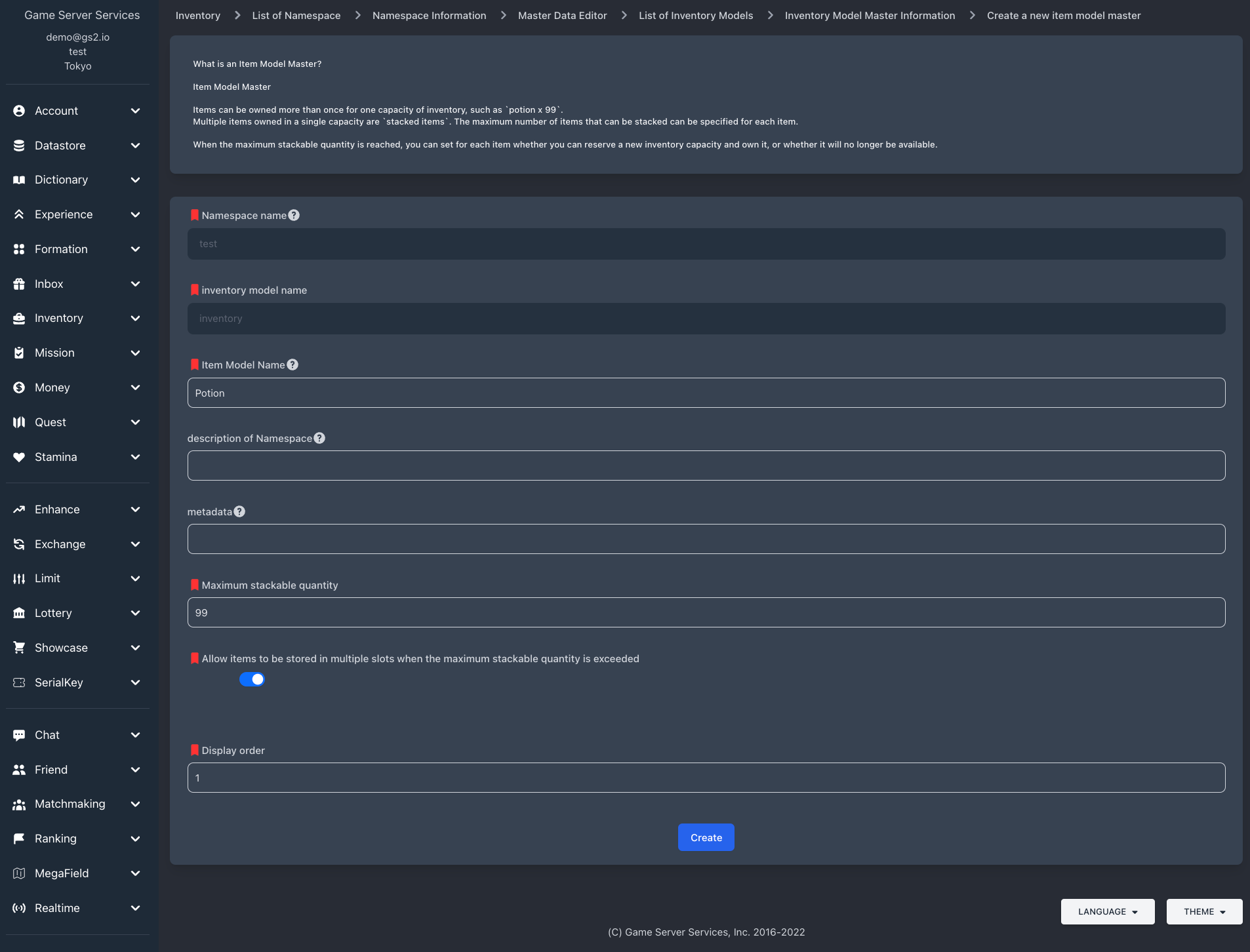1250x952 pixels.
Task: Expand the Stamina menu chevron
Action: [x=136, y=457]
